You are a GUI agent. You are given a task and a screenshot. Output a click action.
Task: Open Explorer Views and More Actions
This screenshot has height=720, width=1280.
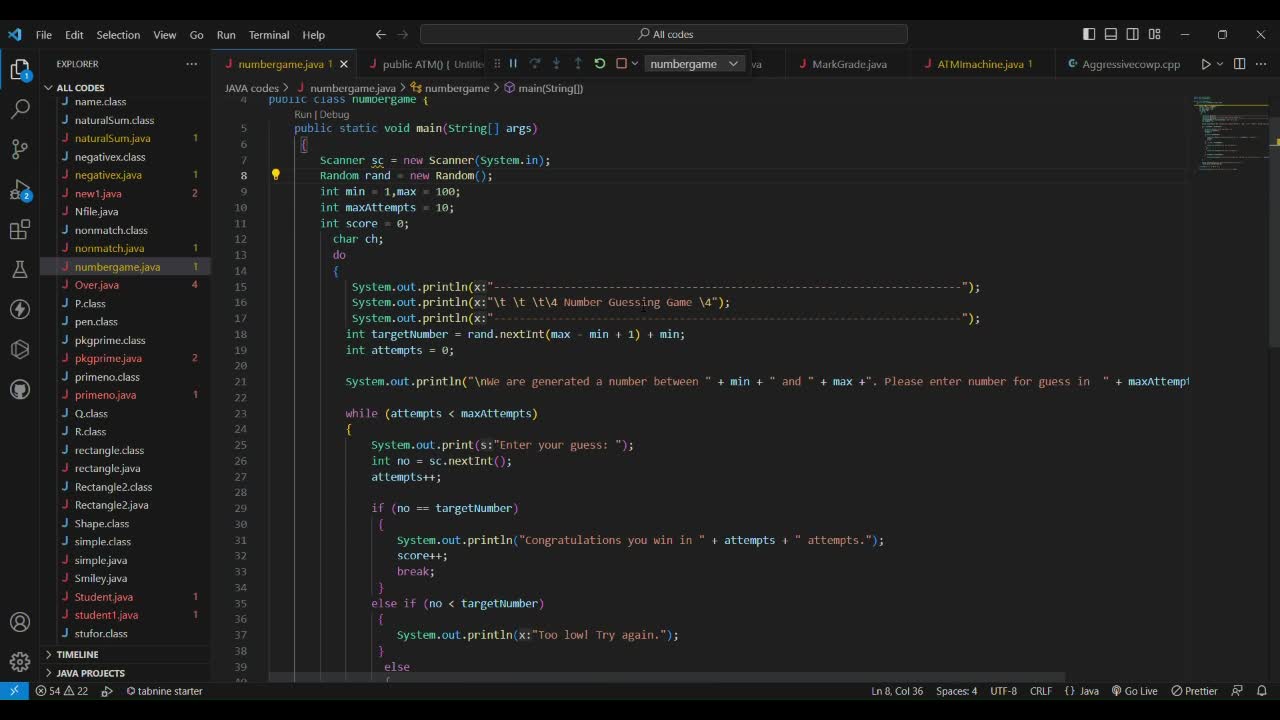pyautogui.click(x=192, y=64)
